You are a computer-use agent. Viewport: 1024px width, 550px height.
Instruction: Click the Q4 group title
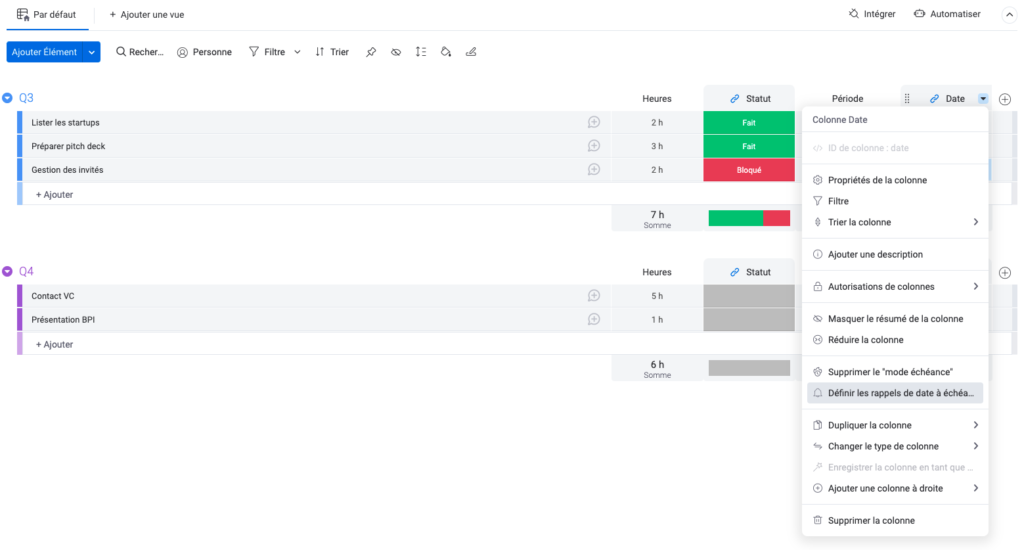pos(26,271)
